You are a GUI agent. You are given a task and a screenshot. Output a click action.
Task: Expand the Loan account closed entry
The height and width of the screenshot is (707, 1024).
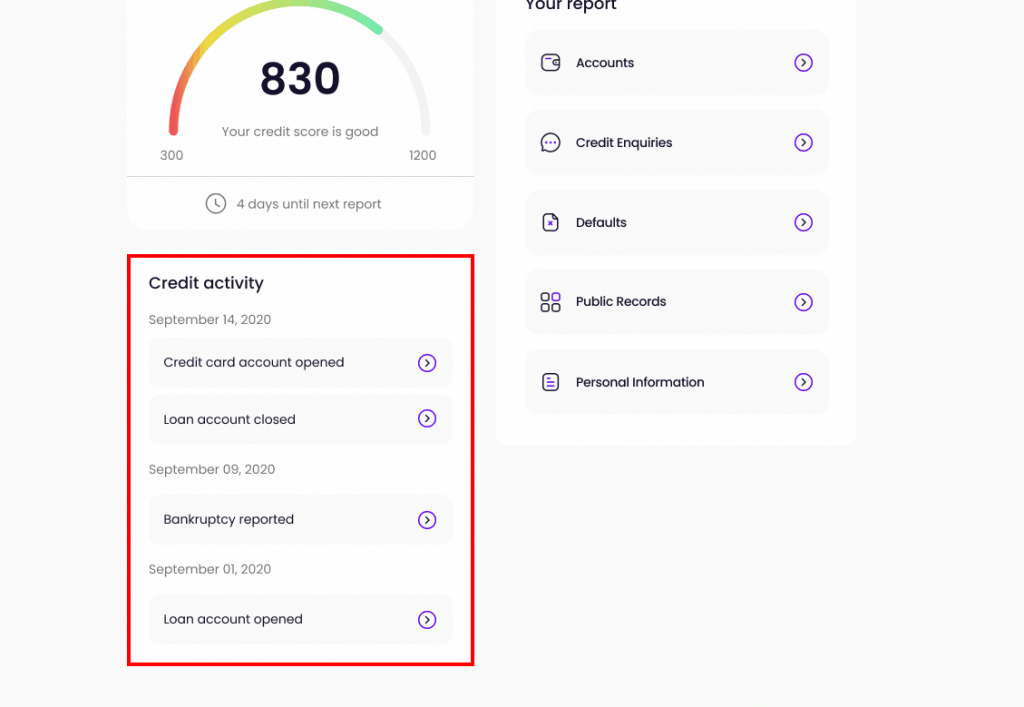click(x=427, y=419)
